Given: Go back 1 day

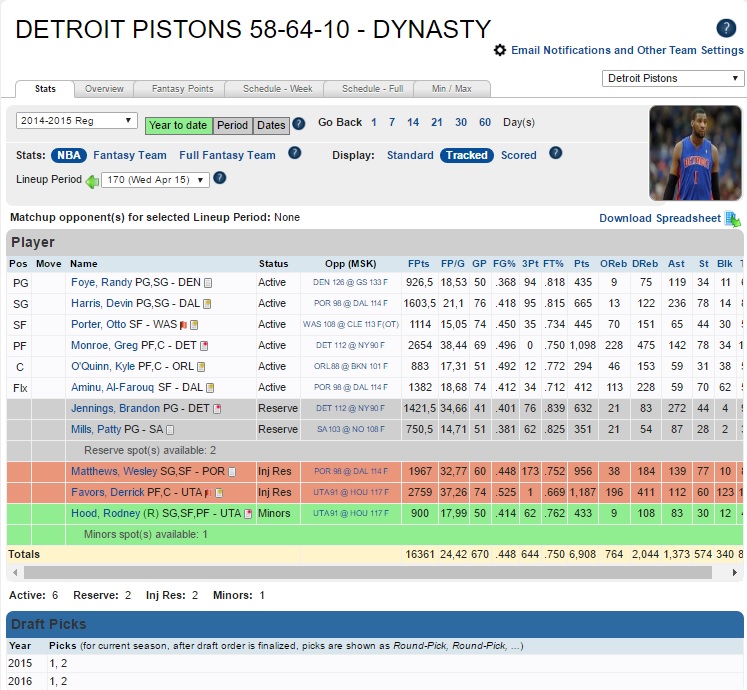Looking at the screenshot, I should pos(374,122).
